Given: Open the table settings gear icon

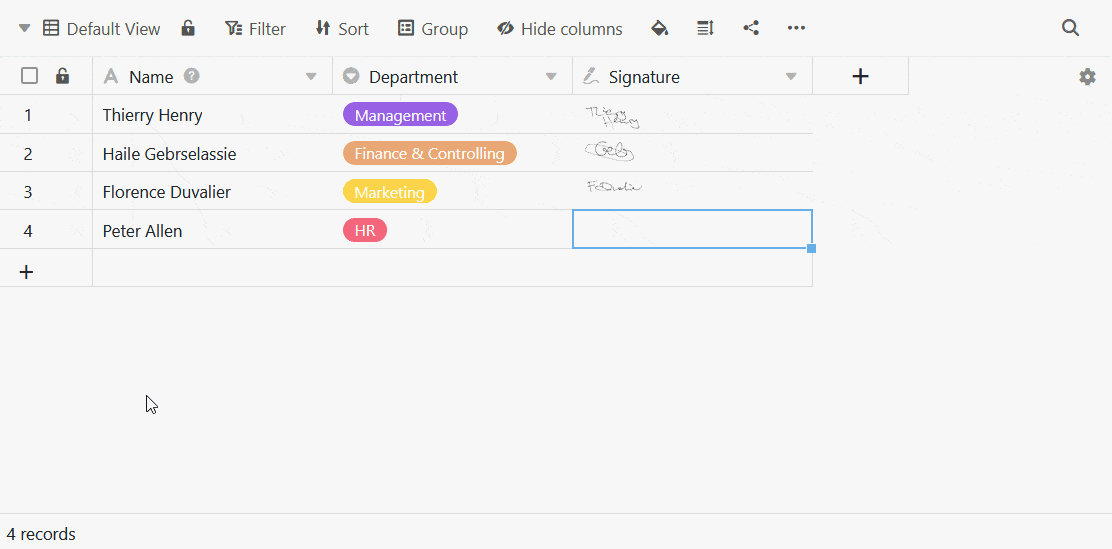Looking at the screenshot, I should [x=1087, y=77].
